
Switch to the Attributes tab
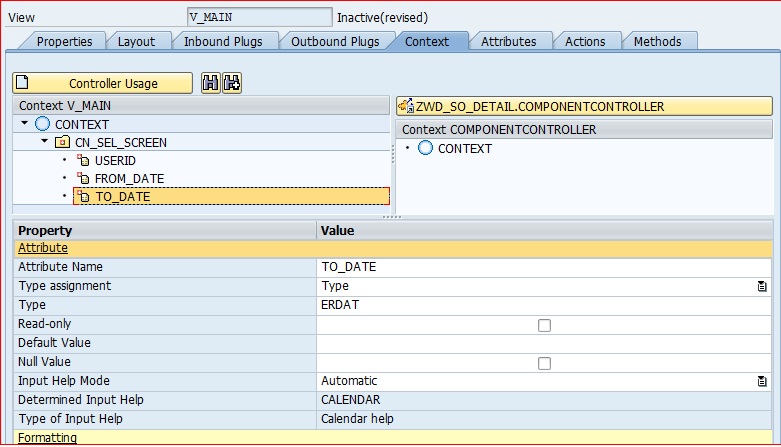coord(508,41)
